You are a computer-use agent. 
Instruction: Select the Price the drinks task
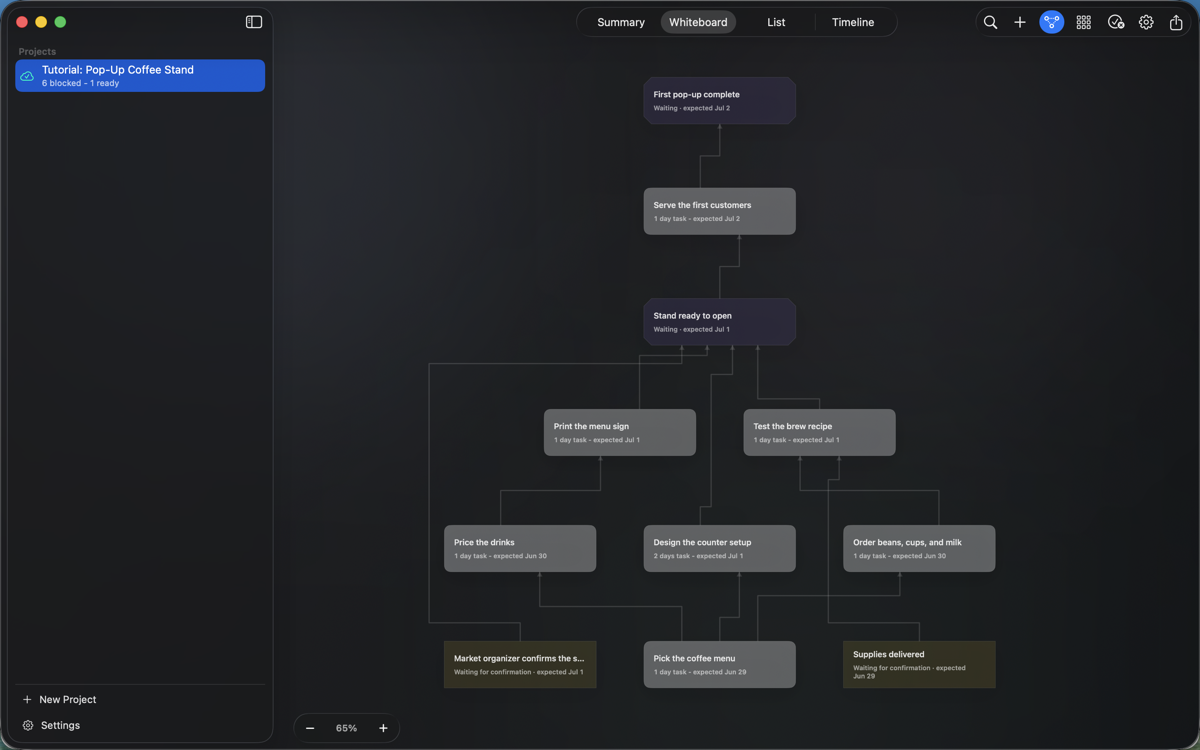(x=520, y=548)
